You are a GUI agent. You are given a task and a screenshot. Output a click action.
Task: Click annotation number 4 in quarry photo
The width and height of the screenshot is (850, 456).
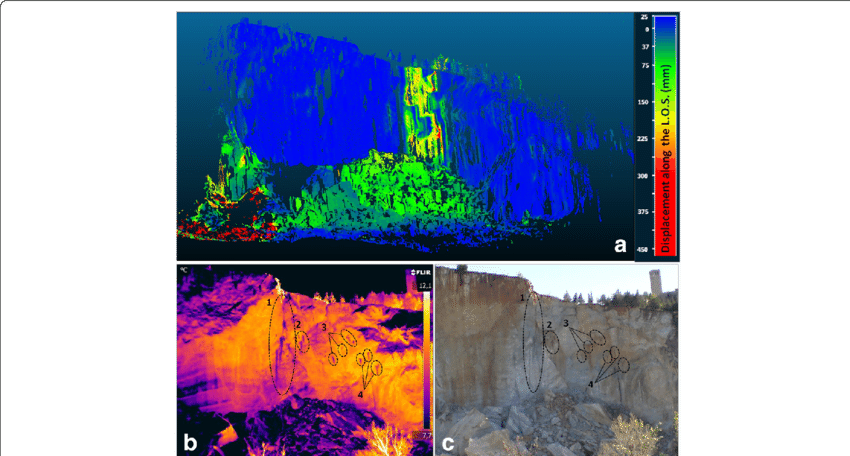point(590,384)
